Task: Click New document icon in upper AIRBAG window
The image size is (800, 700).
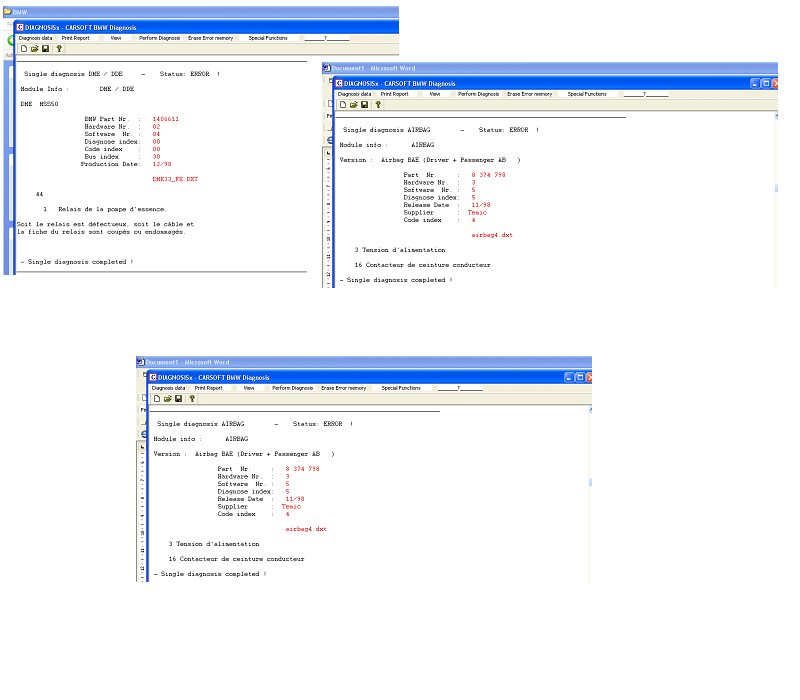Action: (343, 105)
